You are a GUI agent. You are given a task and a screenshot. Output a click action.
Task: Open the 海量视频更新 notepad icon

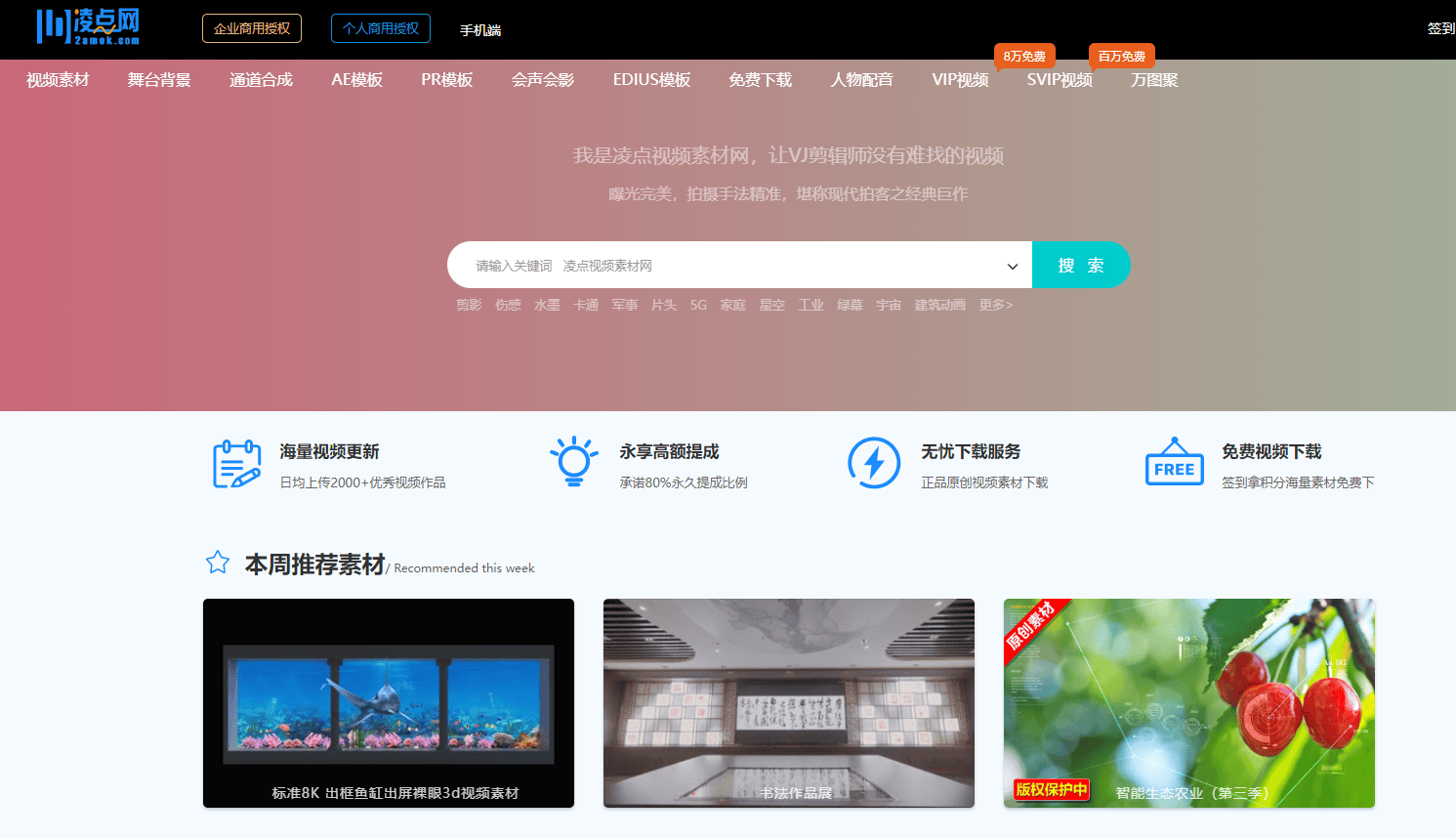237,464
